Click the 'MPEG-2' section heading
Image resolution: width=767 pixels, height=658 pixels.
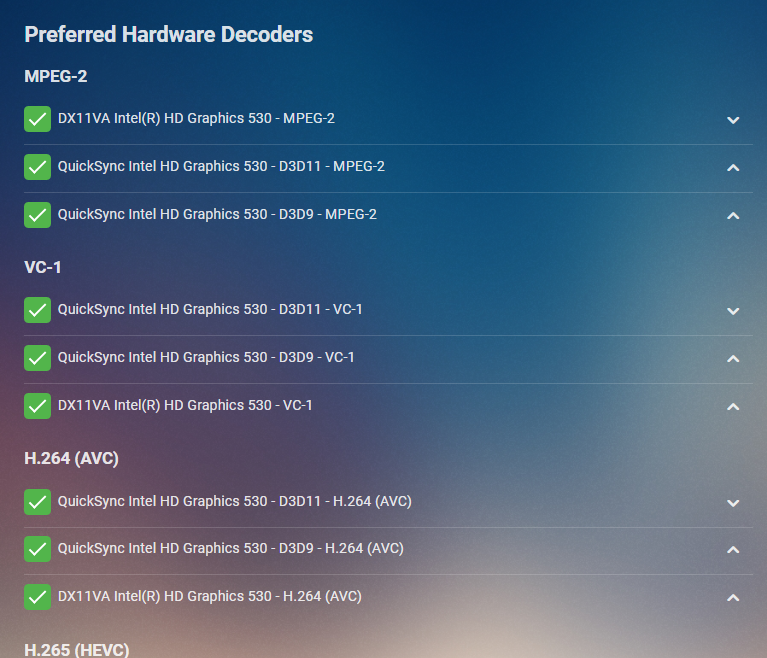click(x=56, y=76)
